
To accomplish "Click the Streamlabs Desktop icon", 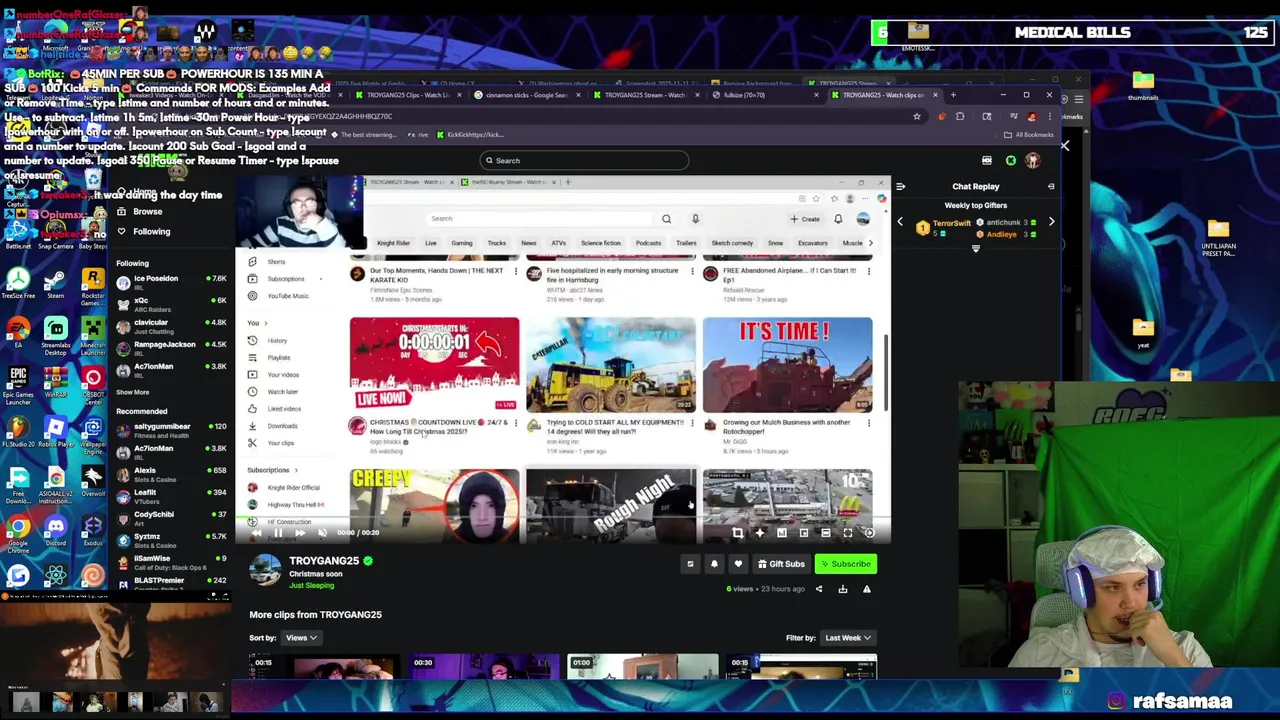I will coord(55,334).
